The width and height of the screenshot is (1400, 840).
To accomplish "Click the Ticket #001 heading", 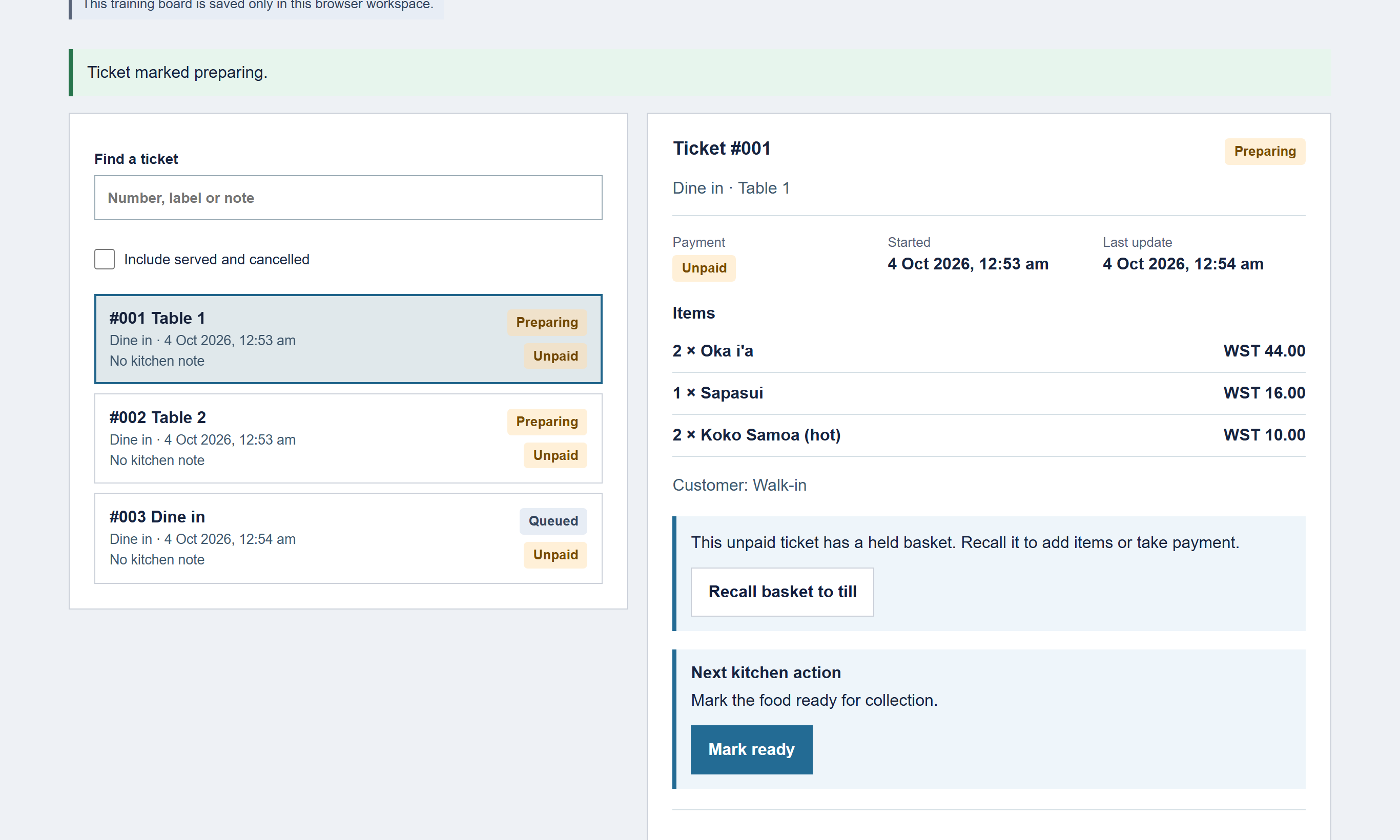I will (722, 149).
